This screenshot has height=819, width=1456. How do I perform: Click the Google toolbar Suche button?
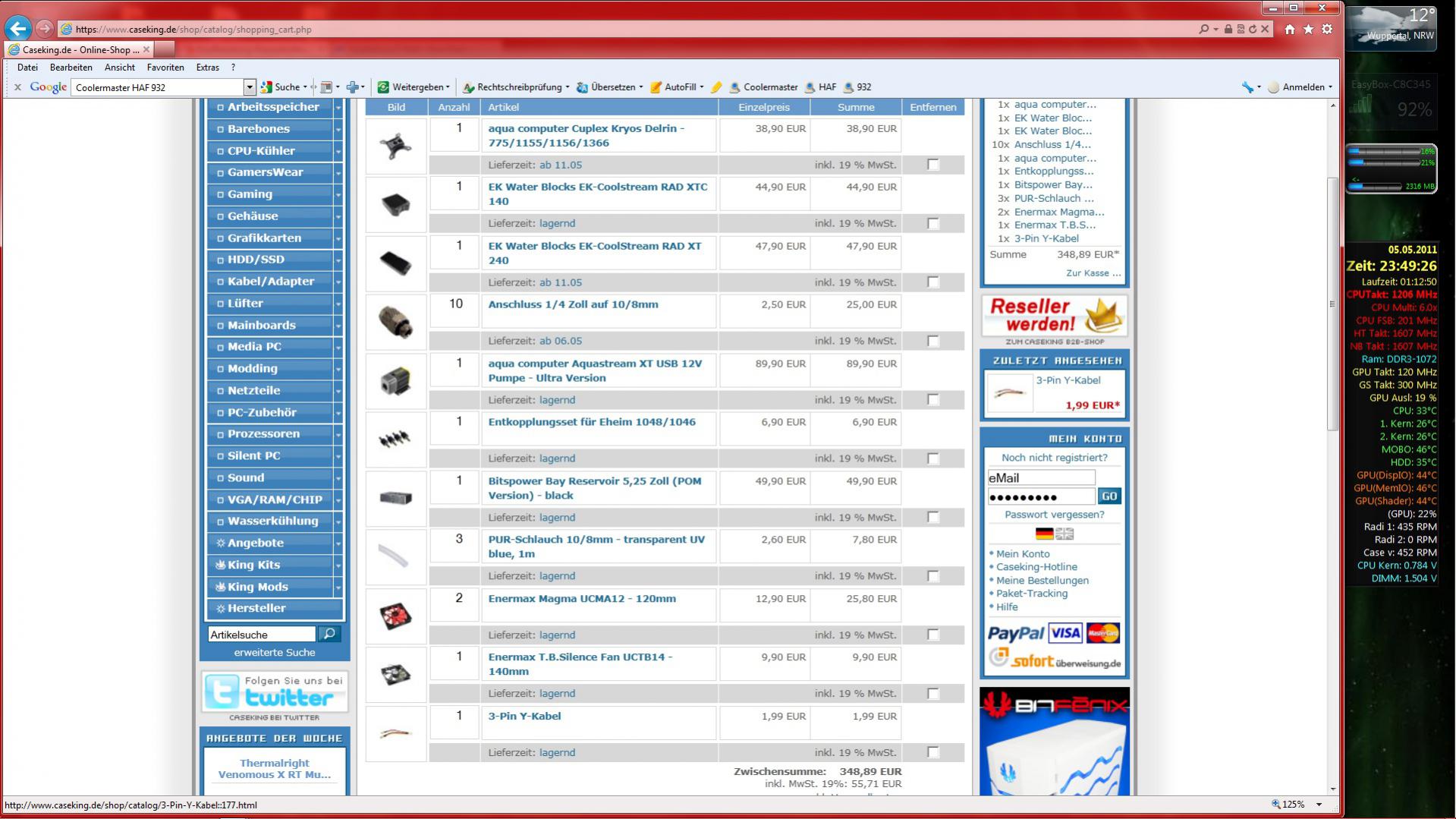[x=281, y=87]
